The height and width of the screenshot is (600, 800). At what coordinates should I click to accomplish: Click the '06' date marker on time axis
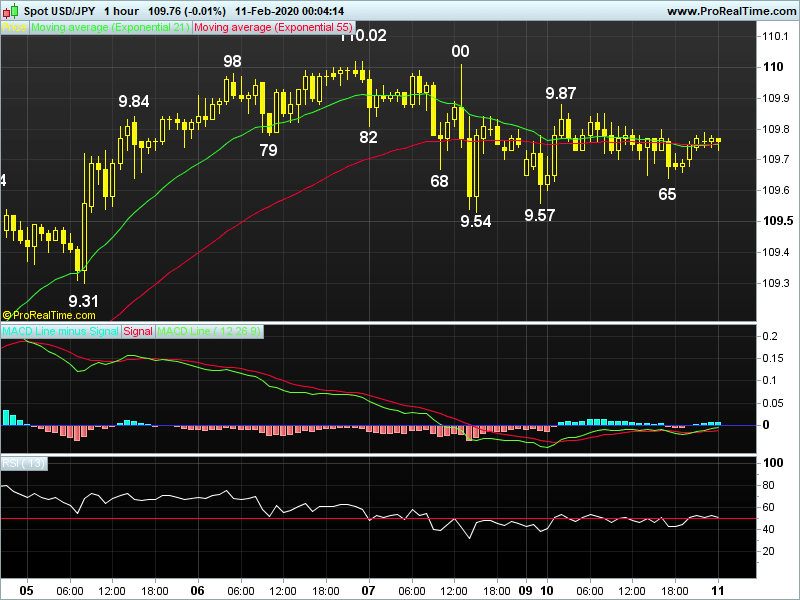(197, 590)
